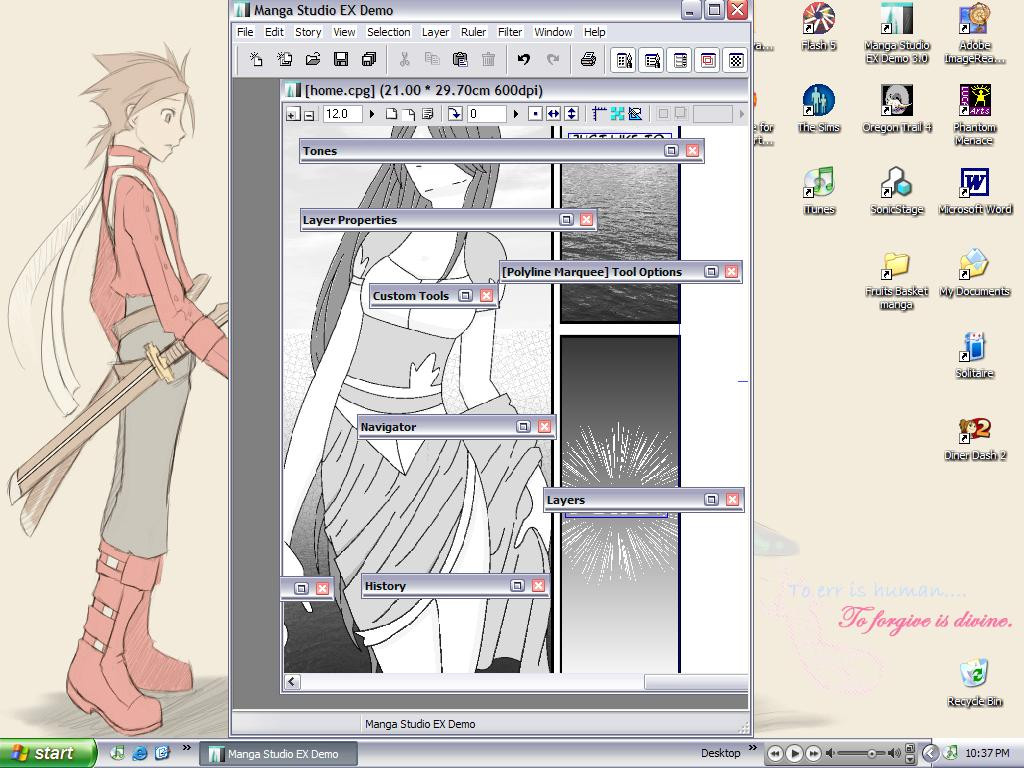Open the rotation angle arrow dropdown

click(516, 114)
